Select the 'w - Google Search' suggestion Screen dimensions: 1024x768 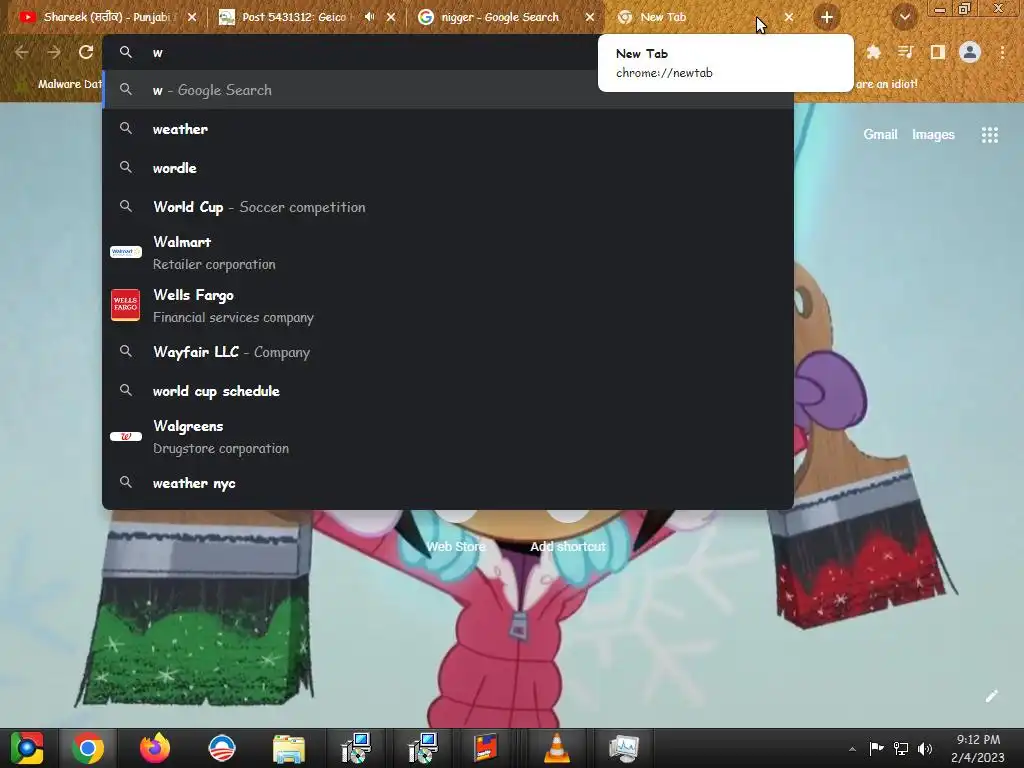[x=448, y=90]
